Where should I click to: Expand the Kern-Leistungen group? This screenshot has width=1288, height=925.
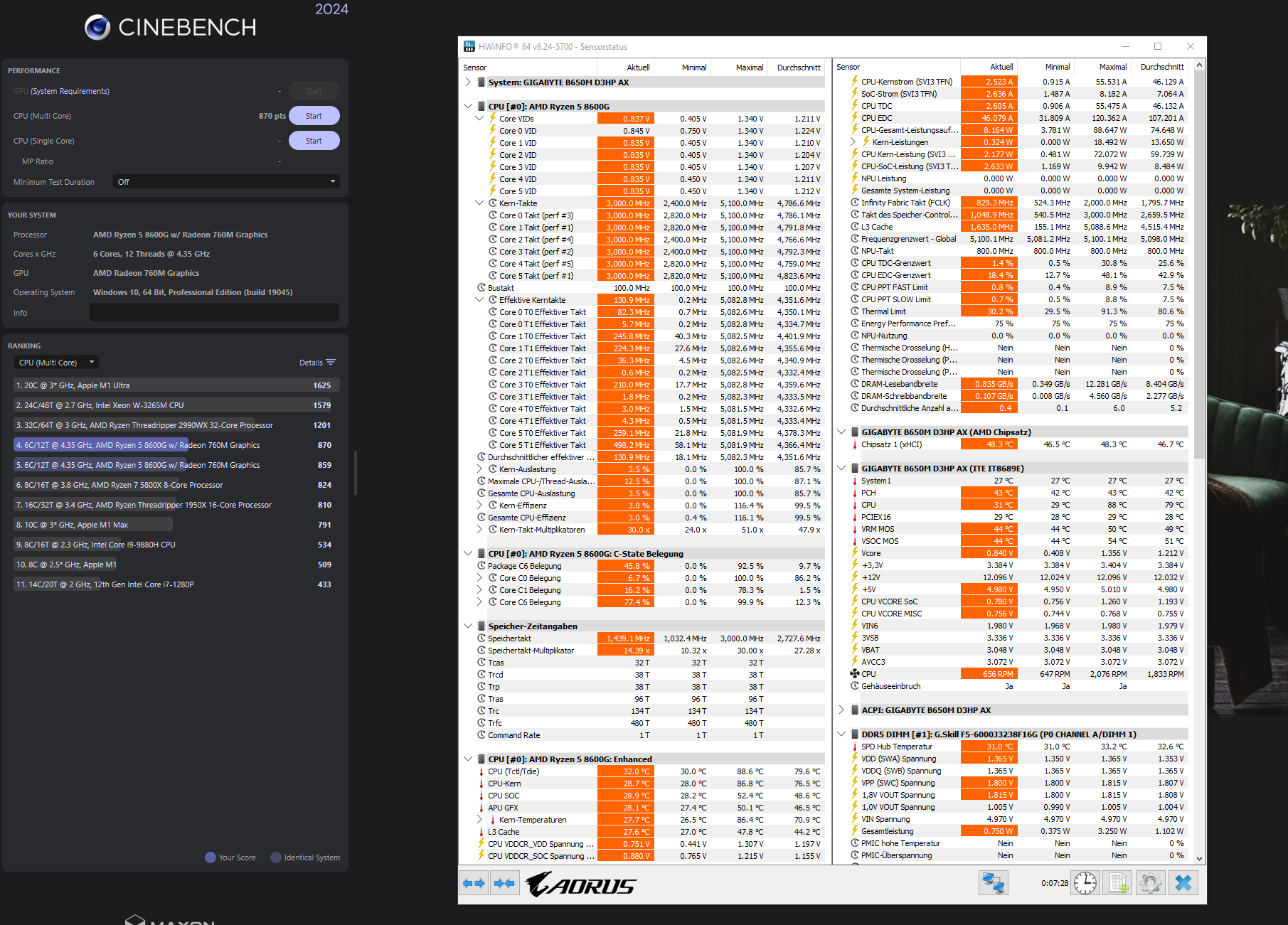click(853, 142)
